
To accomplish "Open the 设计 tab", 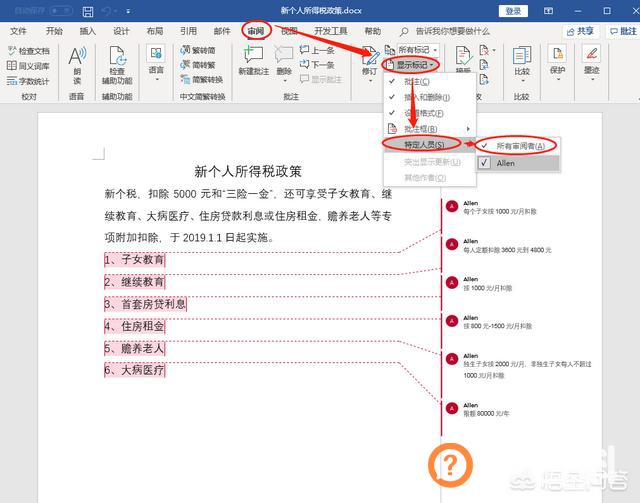I will point(121,31).
